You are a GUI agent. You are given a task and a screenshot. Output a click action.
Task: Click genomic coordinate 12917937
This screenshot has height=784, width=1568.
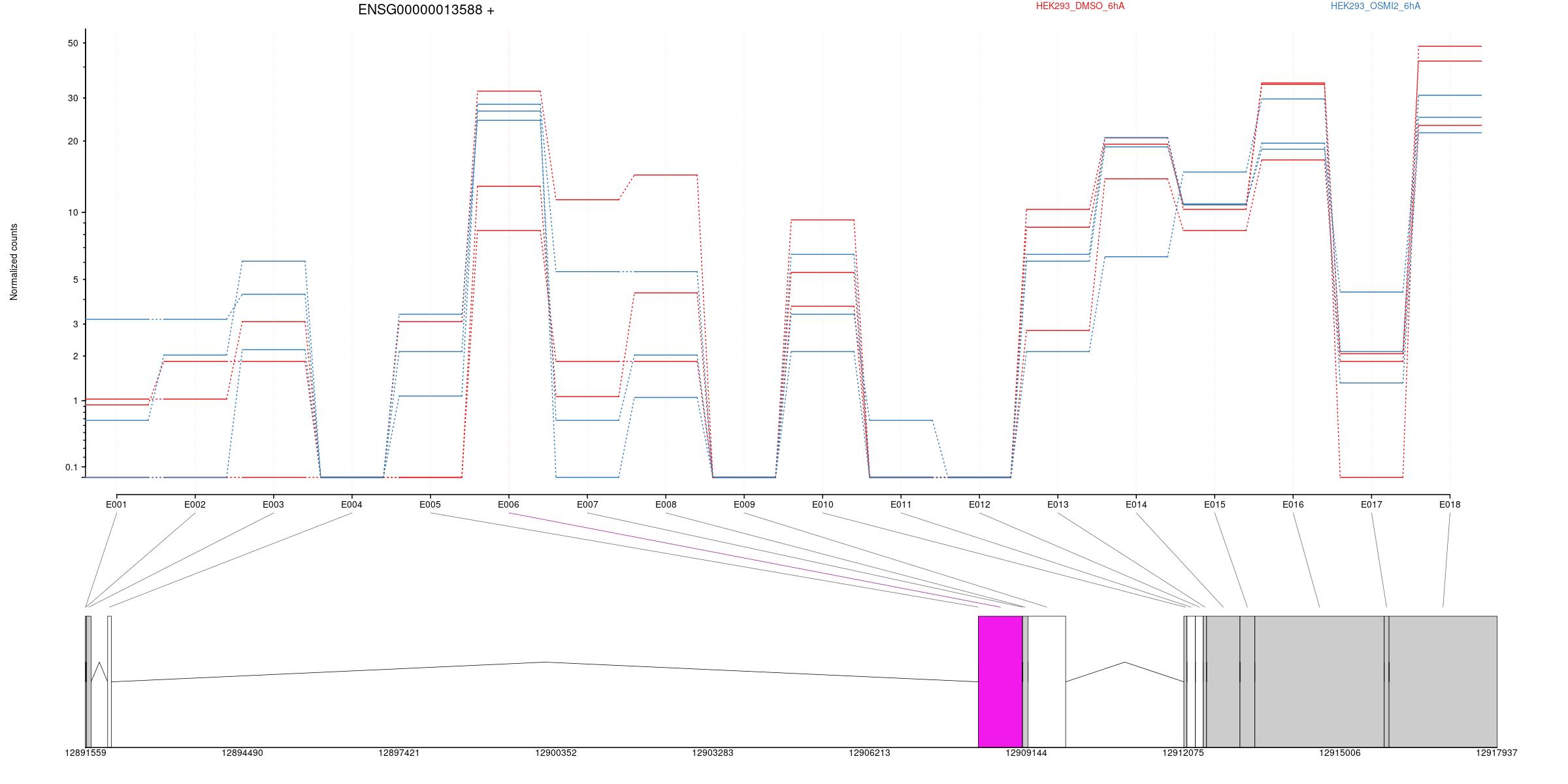1497,753
